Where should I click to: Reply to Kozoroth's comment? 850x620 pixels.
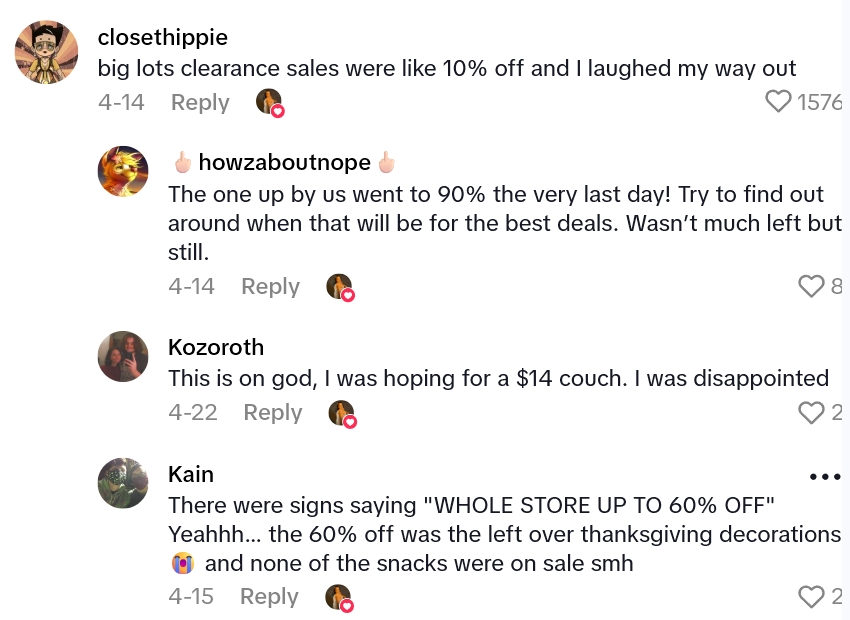[x=272, y=412]
